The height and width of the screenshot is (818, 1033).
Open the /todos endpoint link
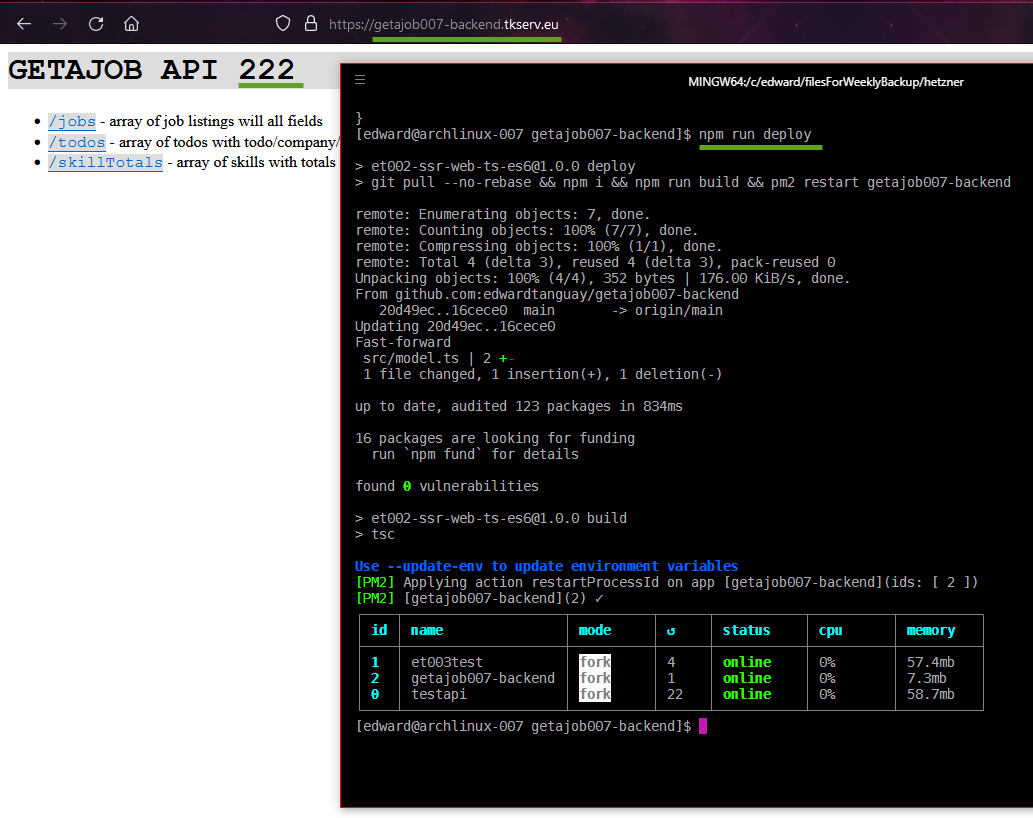point(76,142)
